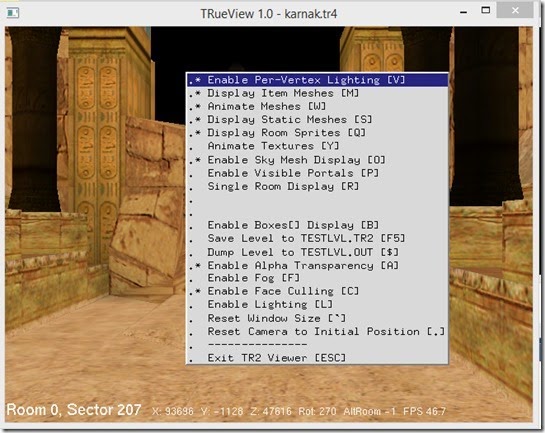Viewport: 545px width, 433px height.
Task: Choose Dump Level to TESTLVL.OUT [$]
Action: [317, 252]
